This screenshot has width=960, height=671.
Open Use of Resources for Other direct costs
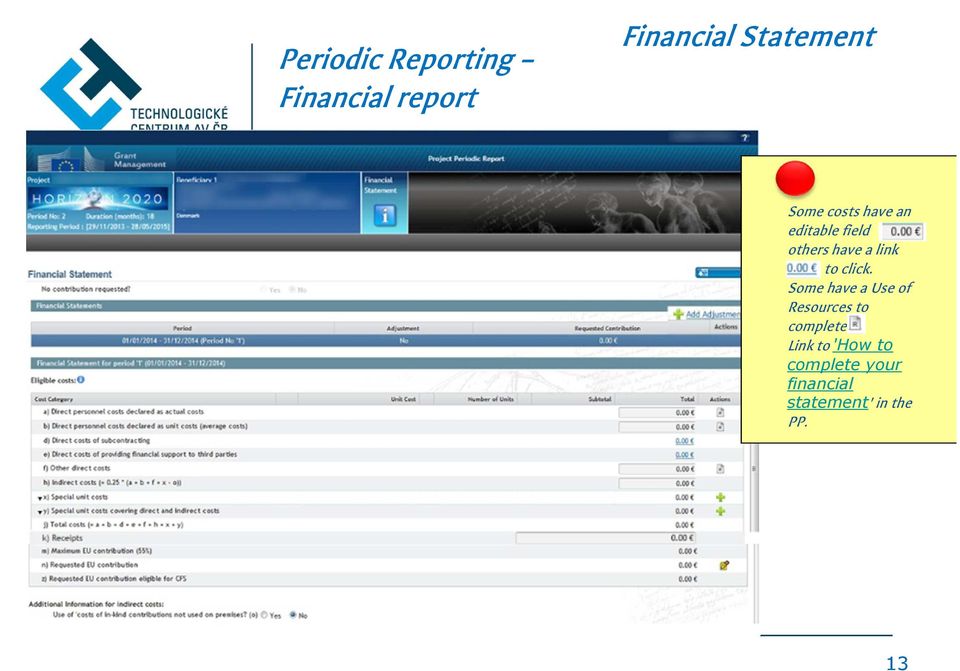(720, 468)
